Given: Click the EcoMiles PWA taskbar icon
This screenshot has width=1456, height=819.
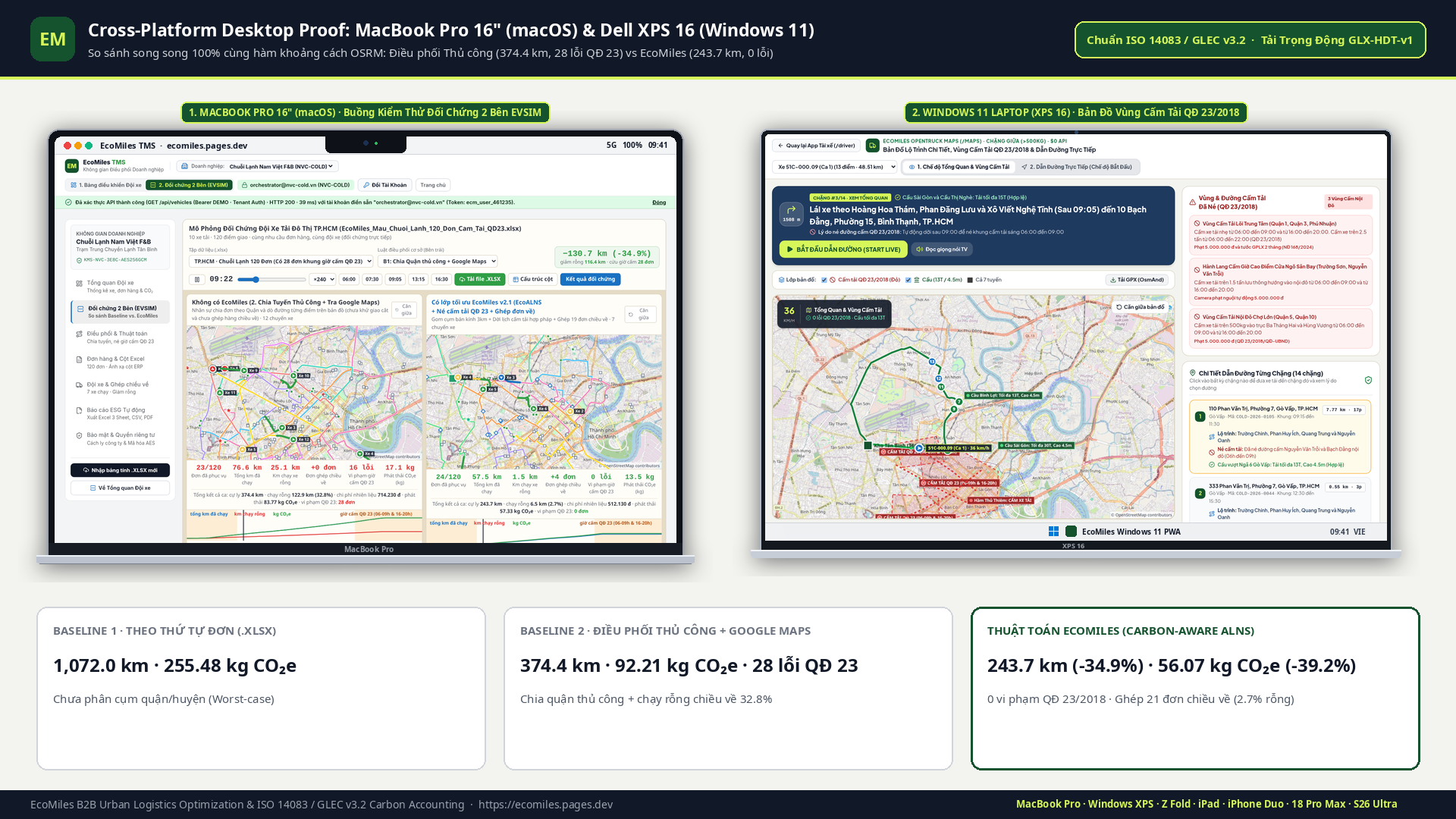Looking at the screenshot, I should (x=1071, y=532).
